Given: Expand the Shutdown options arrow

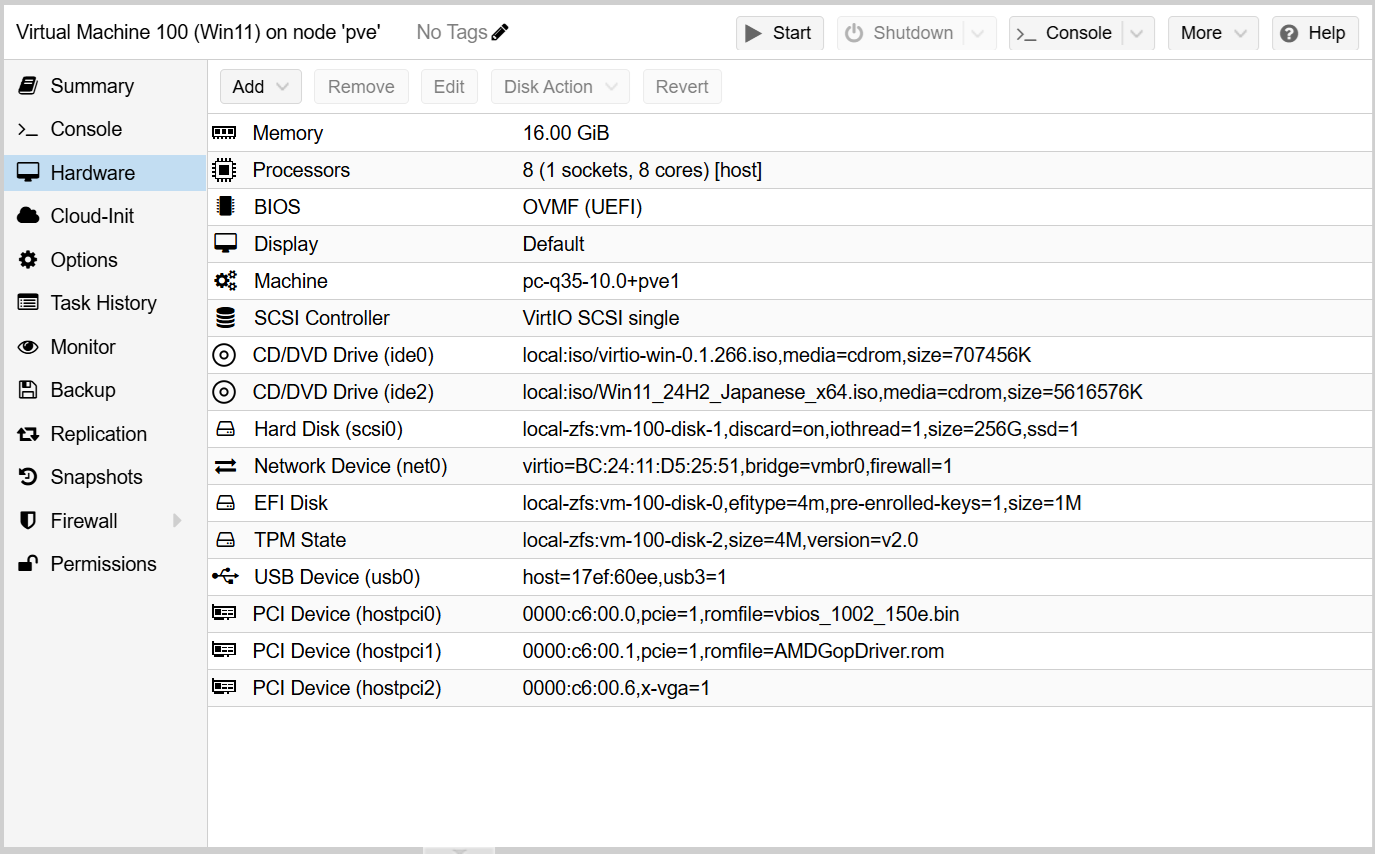Looking at the screenshot, I should [979, 33].
